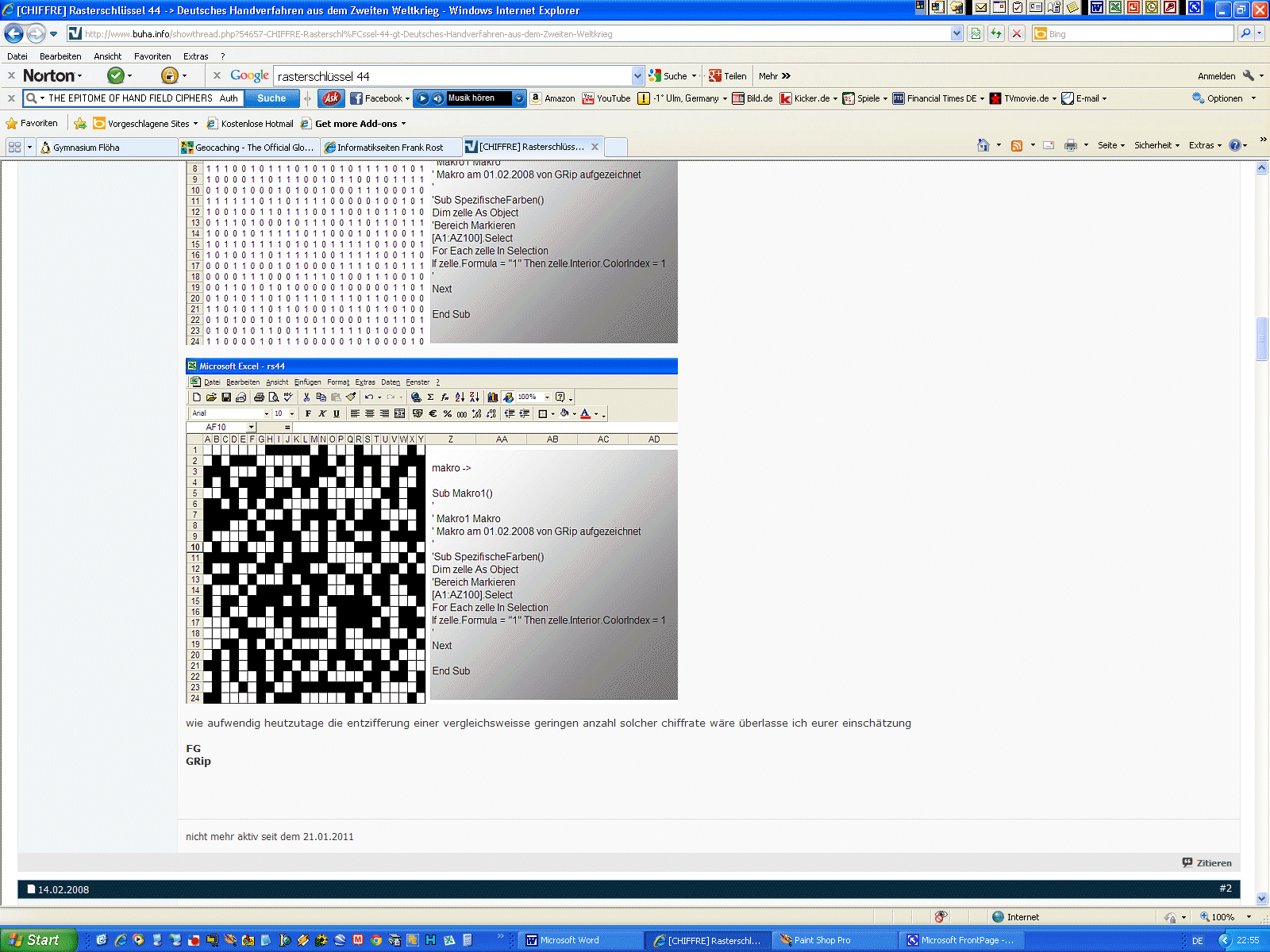Viewport: 1270px width, 952px height.
Task: Click the Zitieren quote link
Action: [x=1207, y=862]
